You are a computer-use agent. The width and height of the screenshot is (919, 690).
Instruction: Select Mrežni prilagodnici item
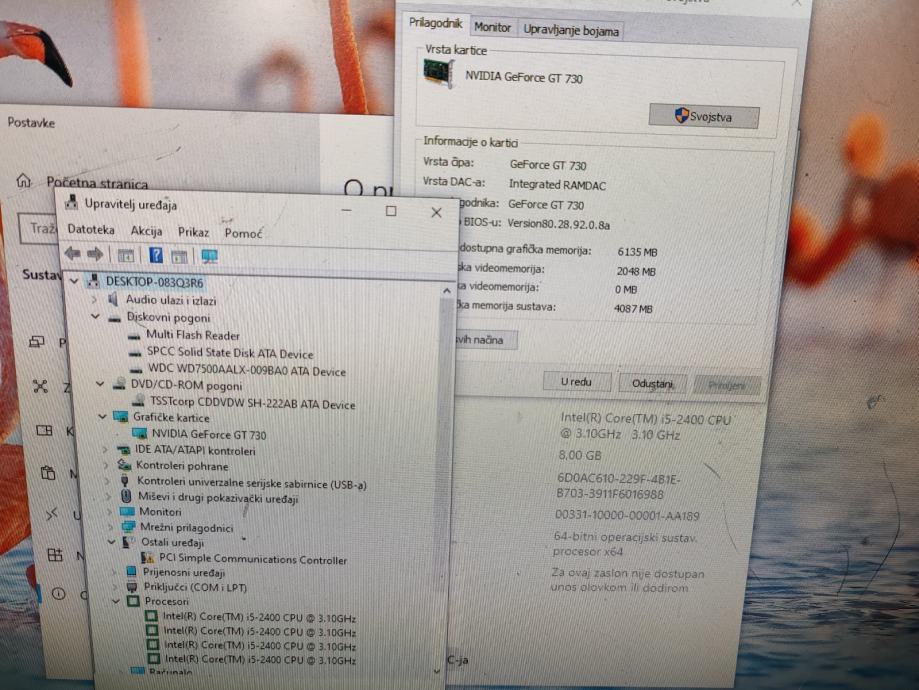186,527
